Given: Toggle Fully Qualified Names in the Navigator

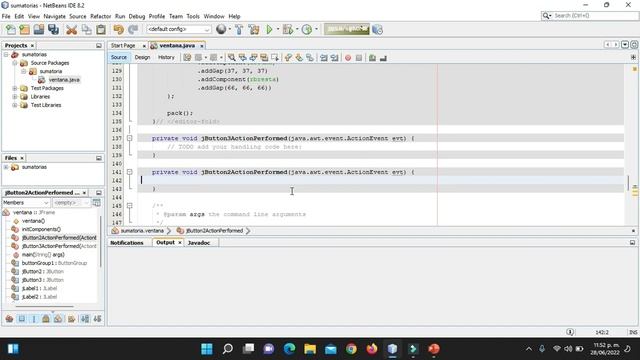Looking at the screenshot, I should [x=71, y=319].
